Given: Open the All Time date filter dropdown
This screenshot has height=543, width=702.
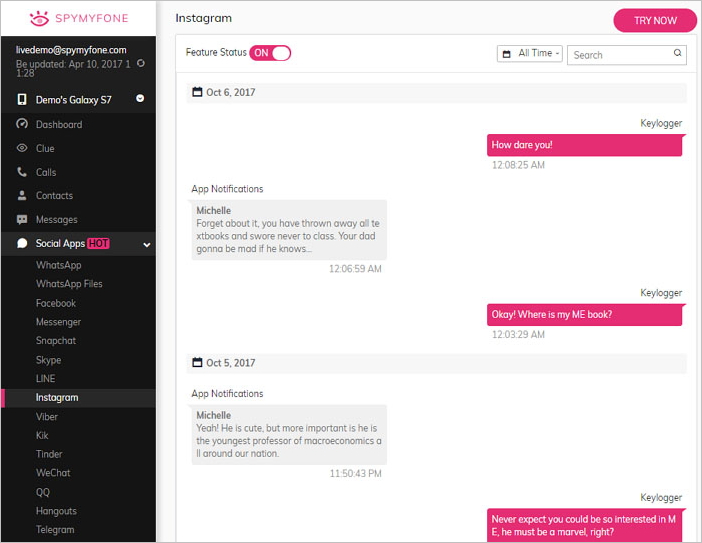Looking at the screenshot, I should pyautogui.click(x=530, y=54).
